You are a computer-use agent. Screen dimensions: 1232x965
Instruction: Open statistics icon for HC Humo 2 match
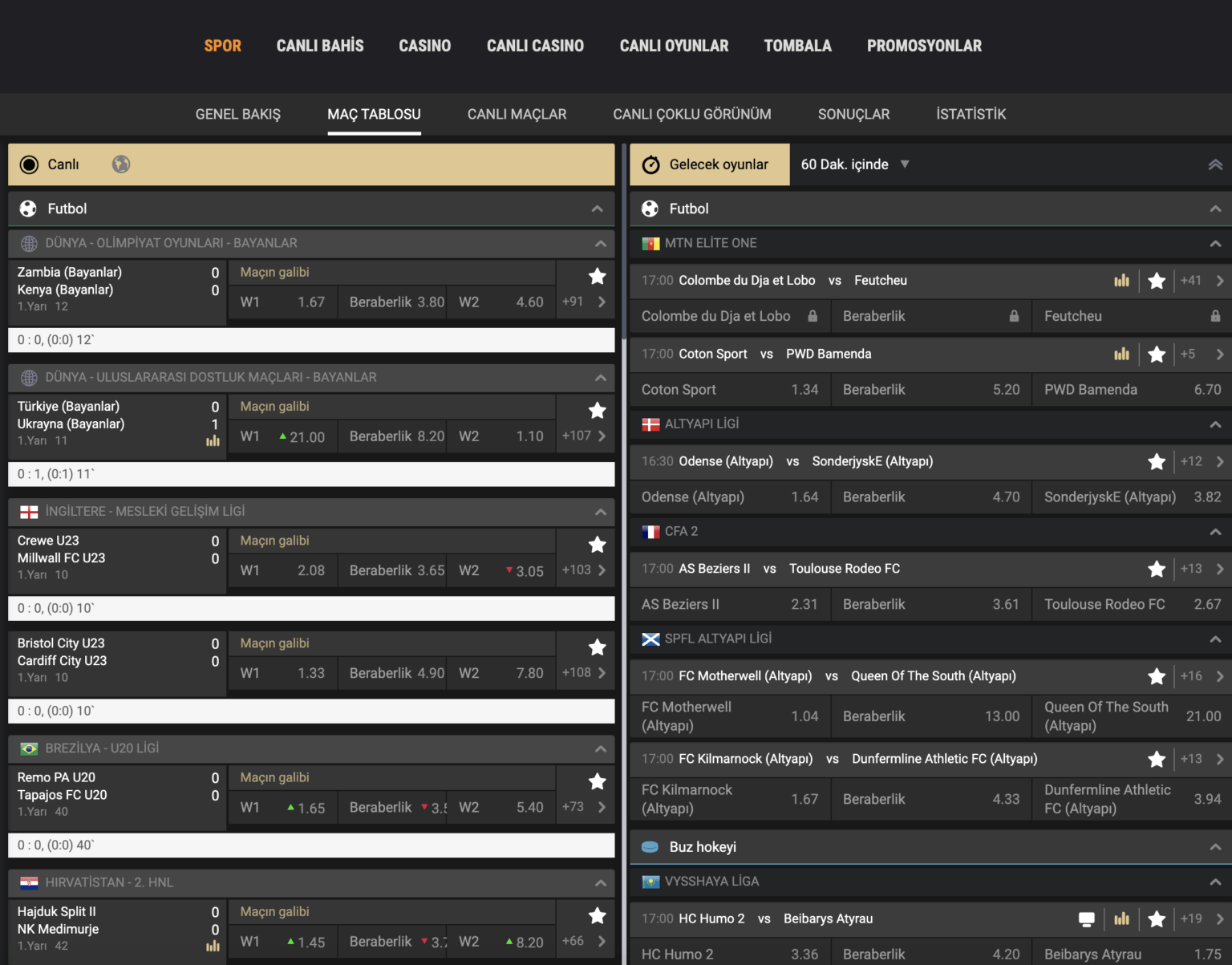[x=1121, y=918]
